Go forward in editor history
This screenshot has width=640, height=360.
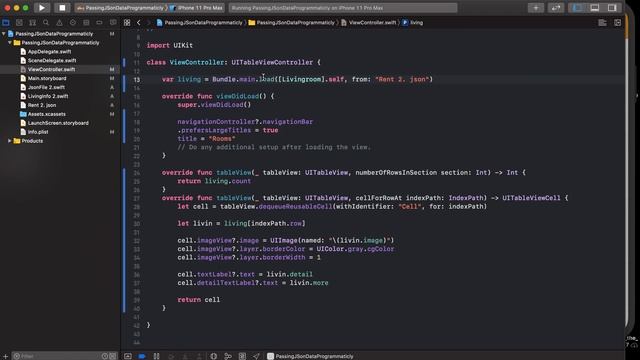tap(148, 23)
